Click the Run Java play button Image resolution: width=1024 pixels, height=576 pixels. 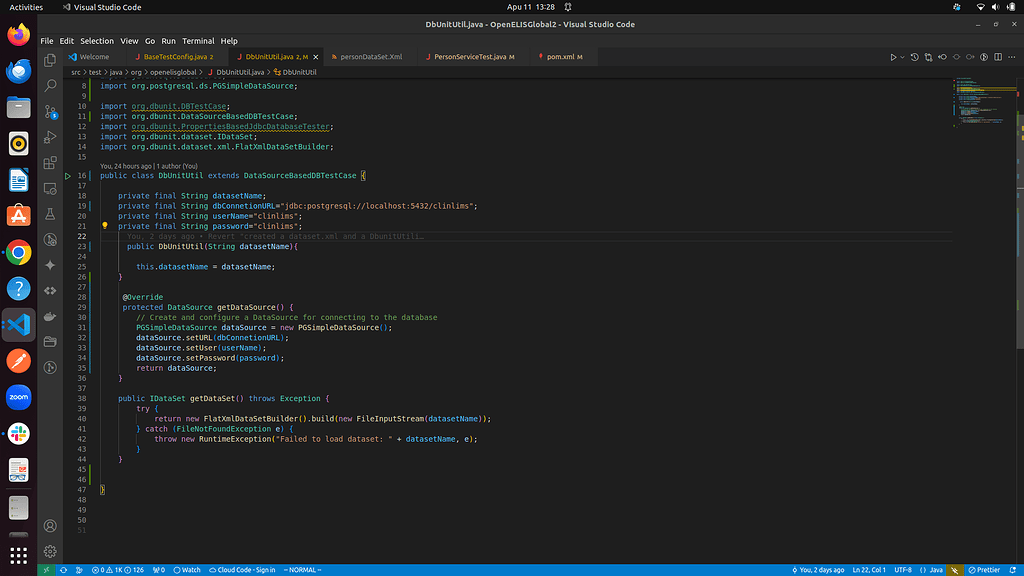point(893,57)
